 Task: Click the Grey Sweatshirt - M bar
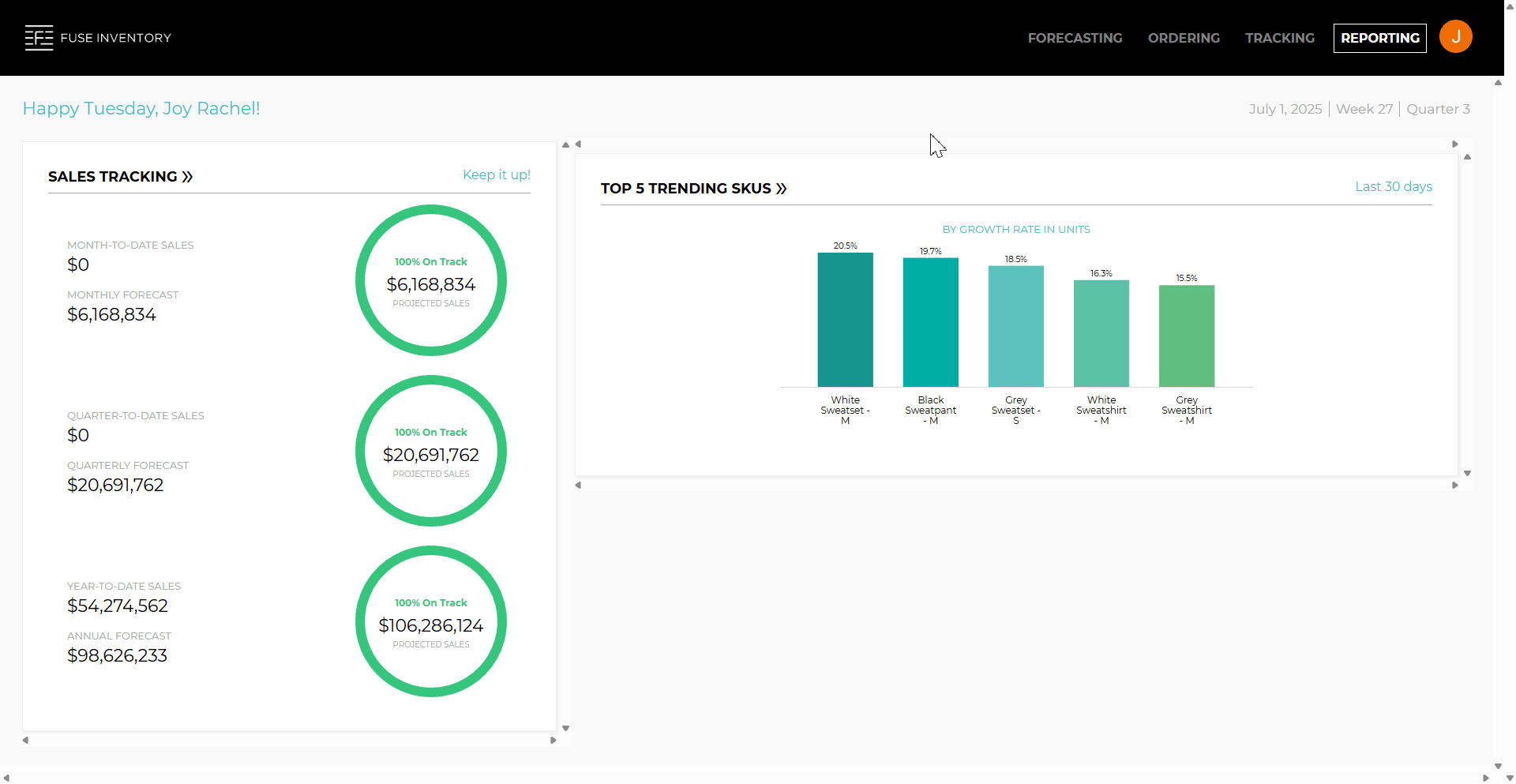tap(1186, 336)
